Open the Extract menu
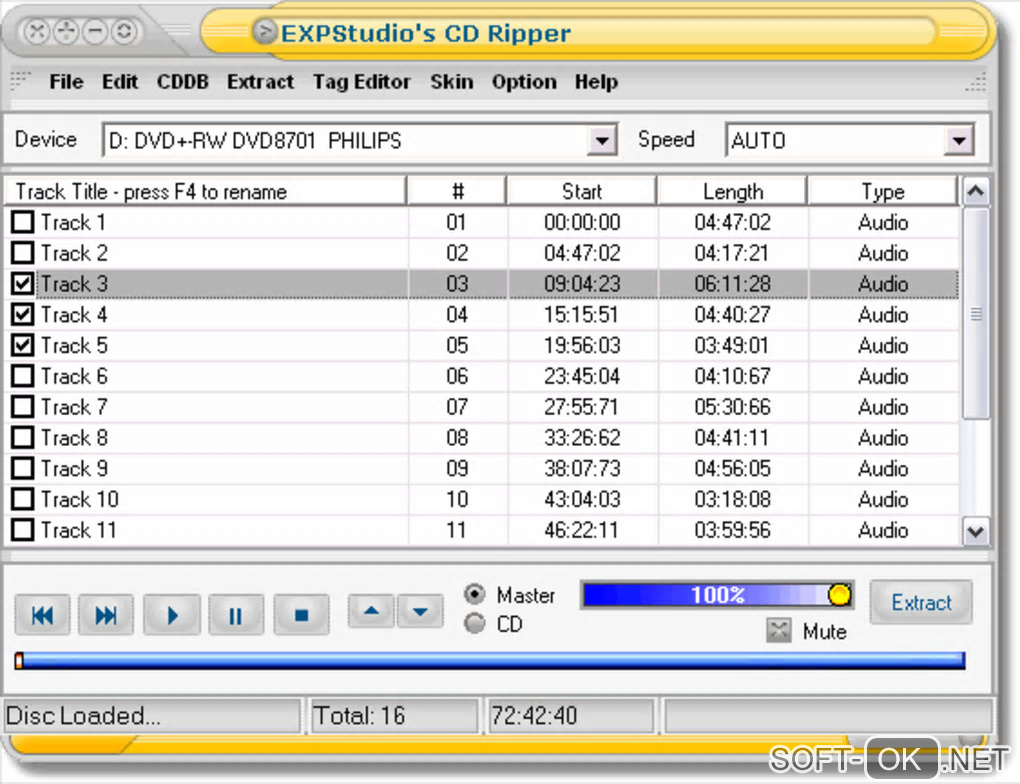Screen dimensions: 1020x784 click(260, 82)
